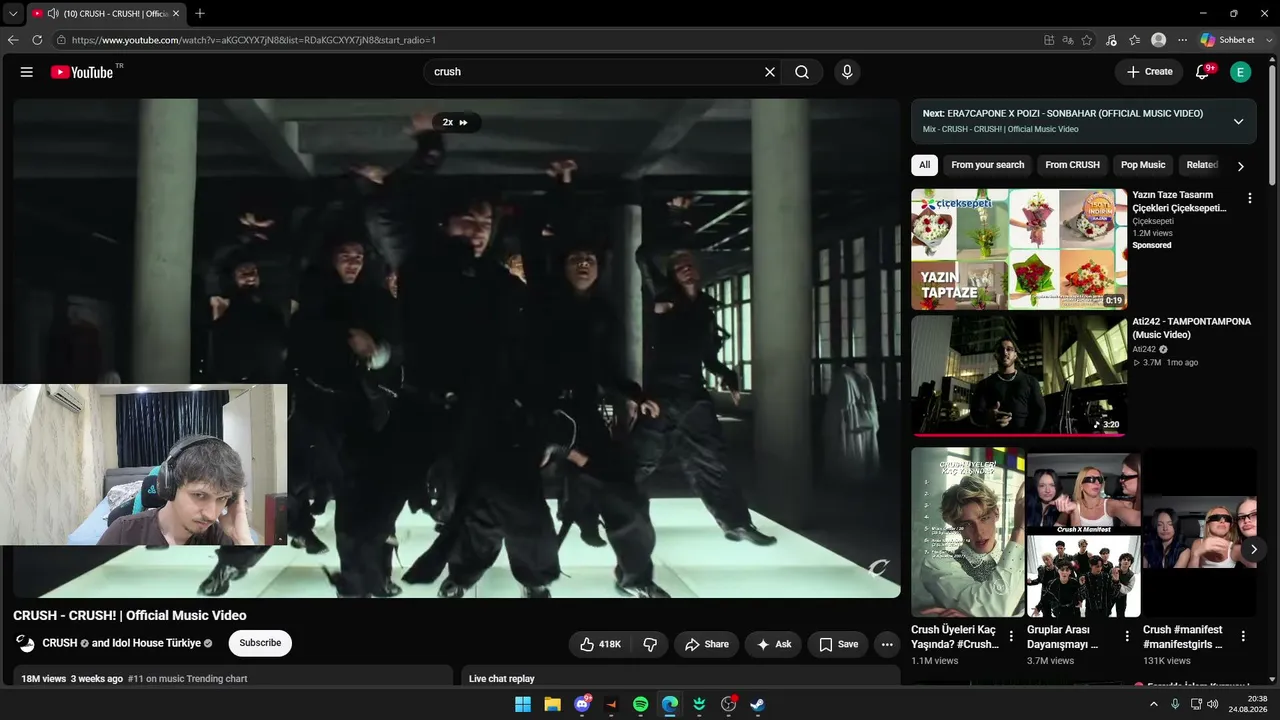1280x720 pixels.
Task: Open the YouTube guide hamburger menu
Action: pyautogui.click(x=27, y=72)
